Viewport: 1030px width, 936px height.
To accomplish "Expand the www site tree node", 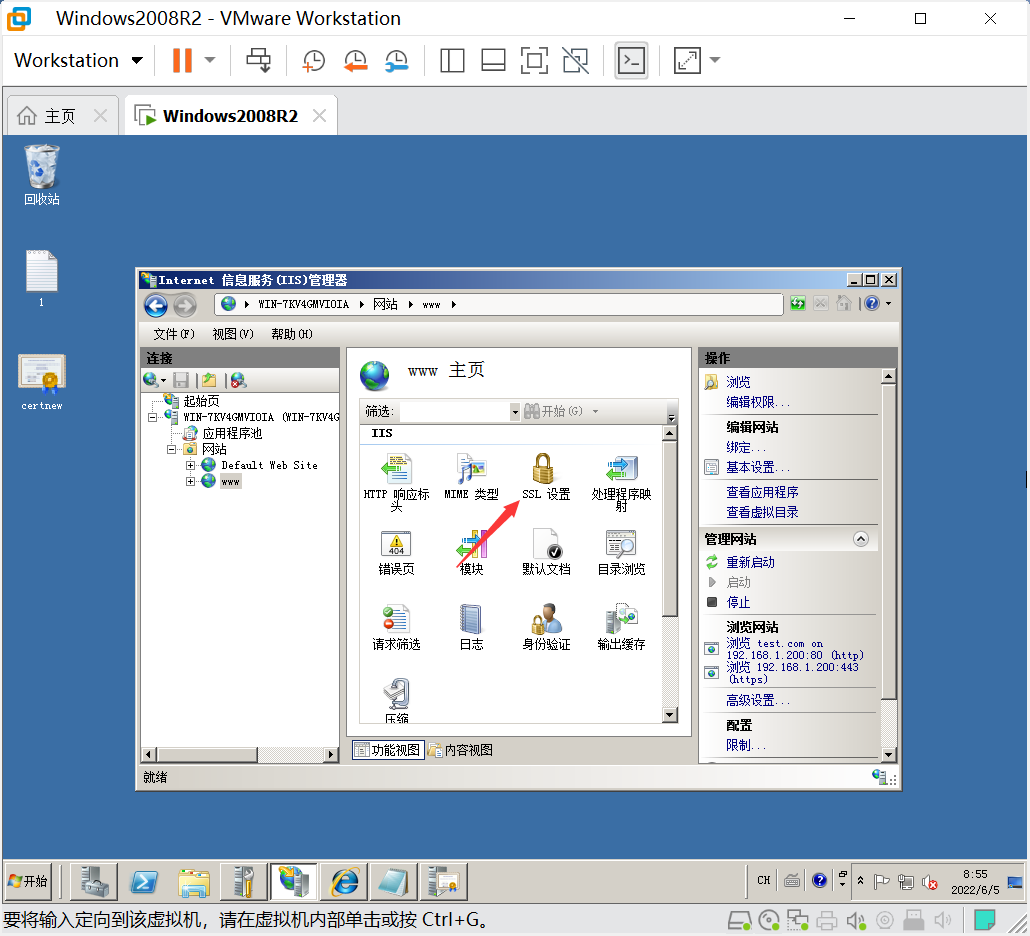I will [190, 481].
